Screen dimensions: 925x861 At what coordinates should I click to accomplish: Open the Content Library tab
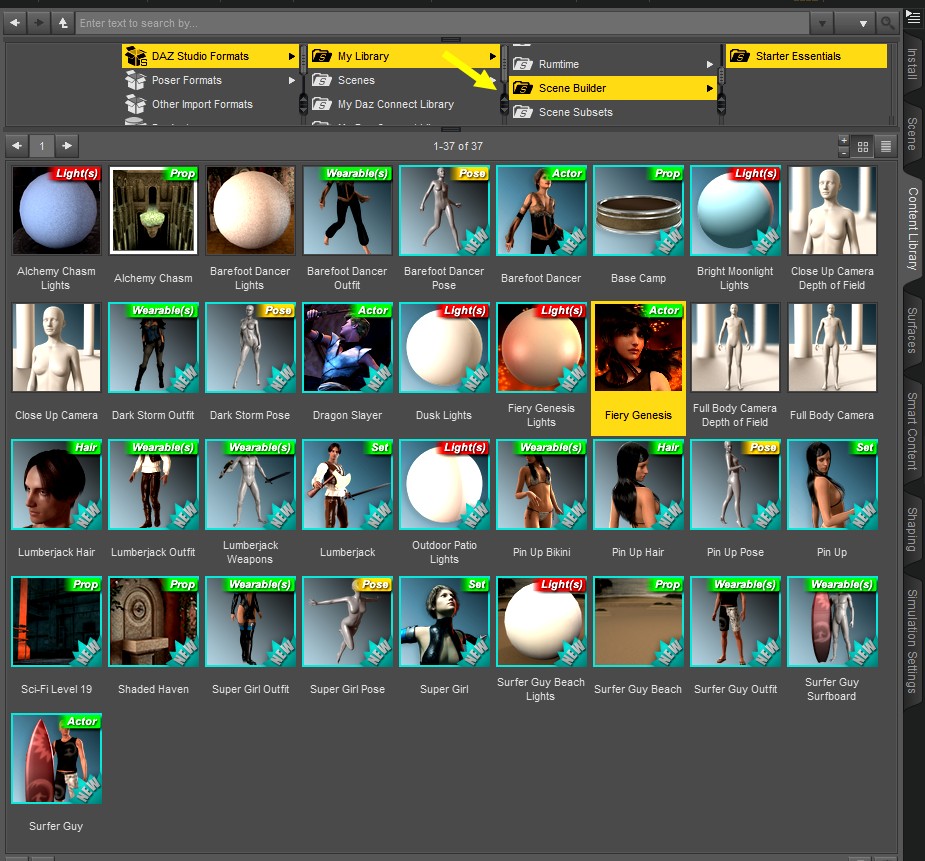click(913, 229)
